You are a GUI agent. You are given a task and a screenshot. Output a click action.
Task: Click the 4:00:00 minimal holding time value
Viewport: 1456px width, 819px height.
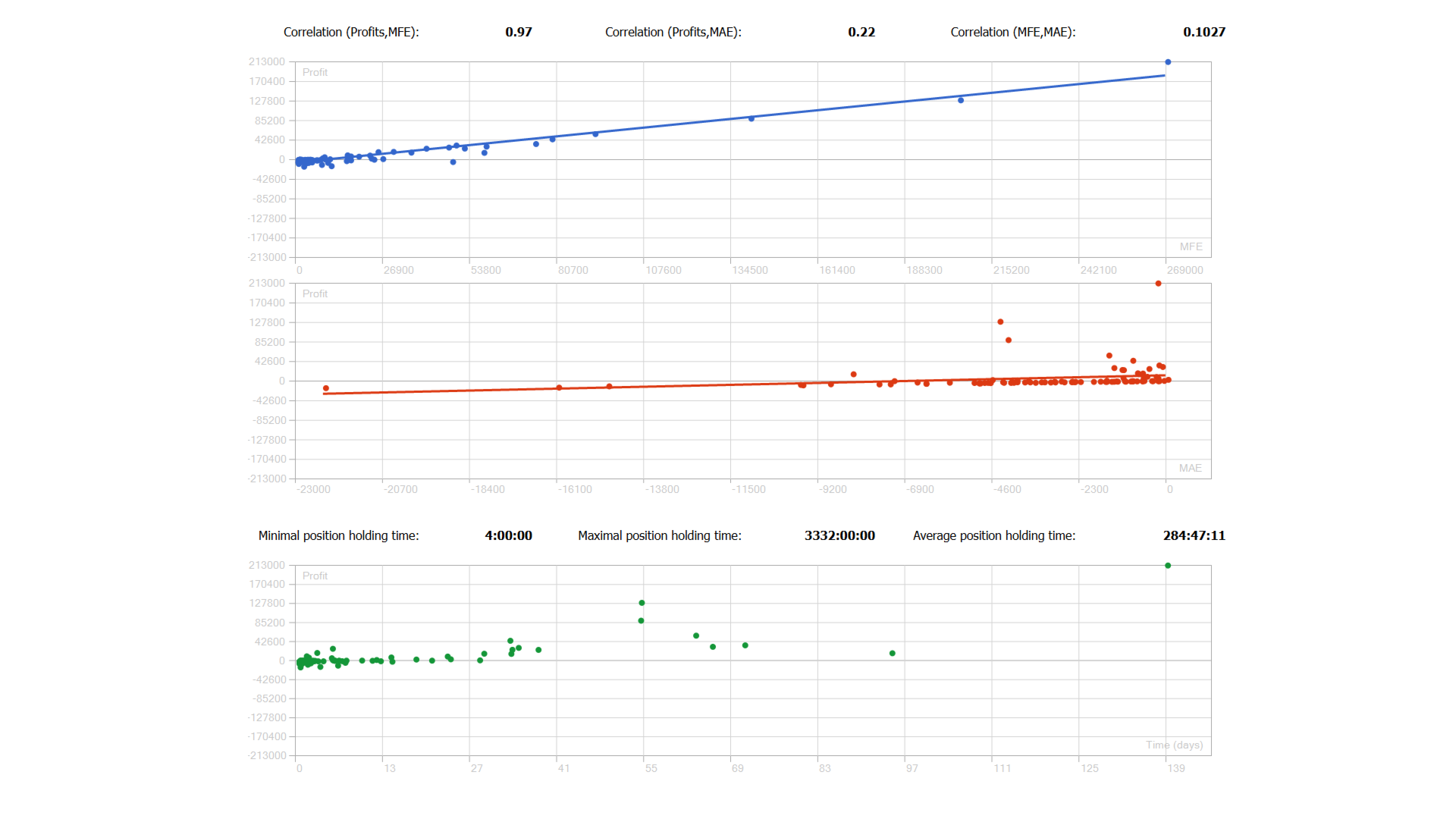[508, 535]
